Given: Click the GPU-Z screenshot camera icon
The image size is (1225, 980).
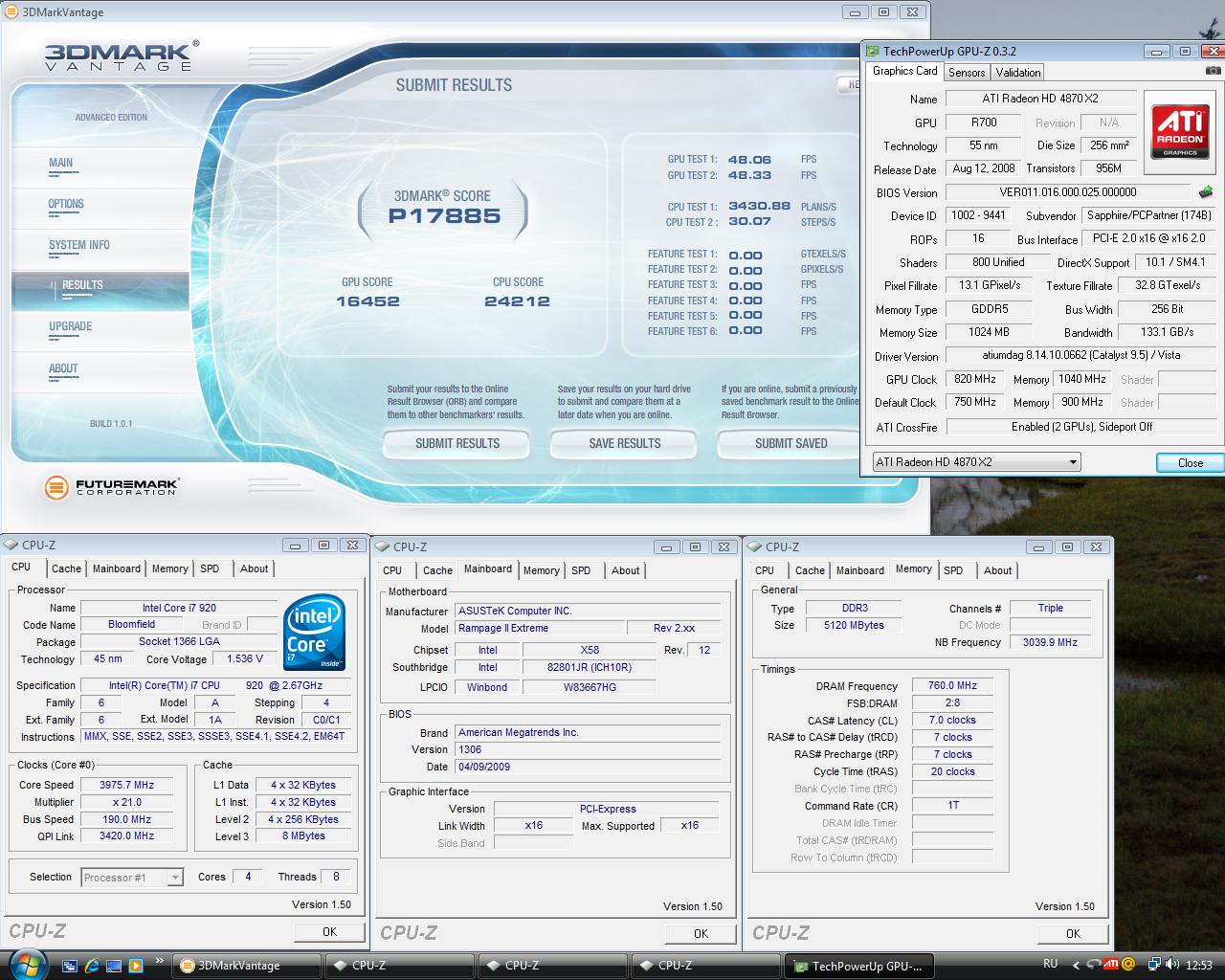Looking at the screenshot, I should [1212, 71].
